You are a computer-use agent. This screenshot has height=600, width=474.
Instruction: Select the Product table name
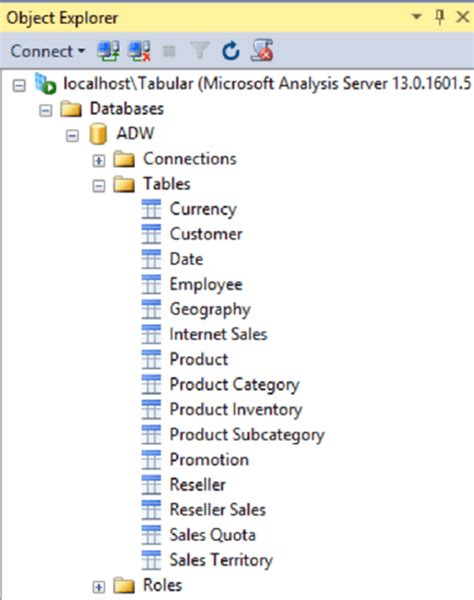click(x=199, y=359)
